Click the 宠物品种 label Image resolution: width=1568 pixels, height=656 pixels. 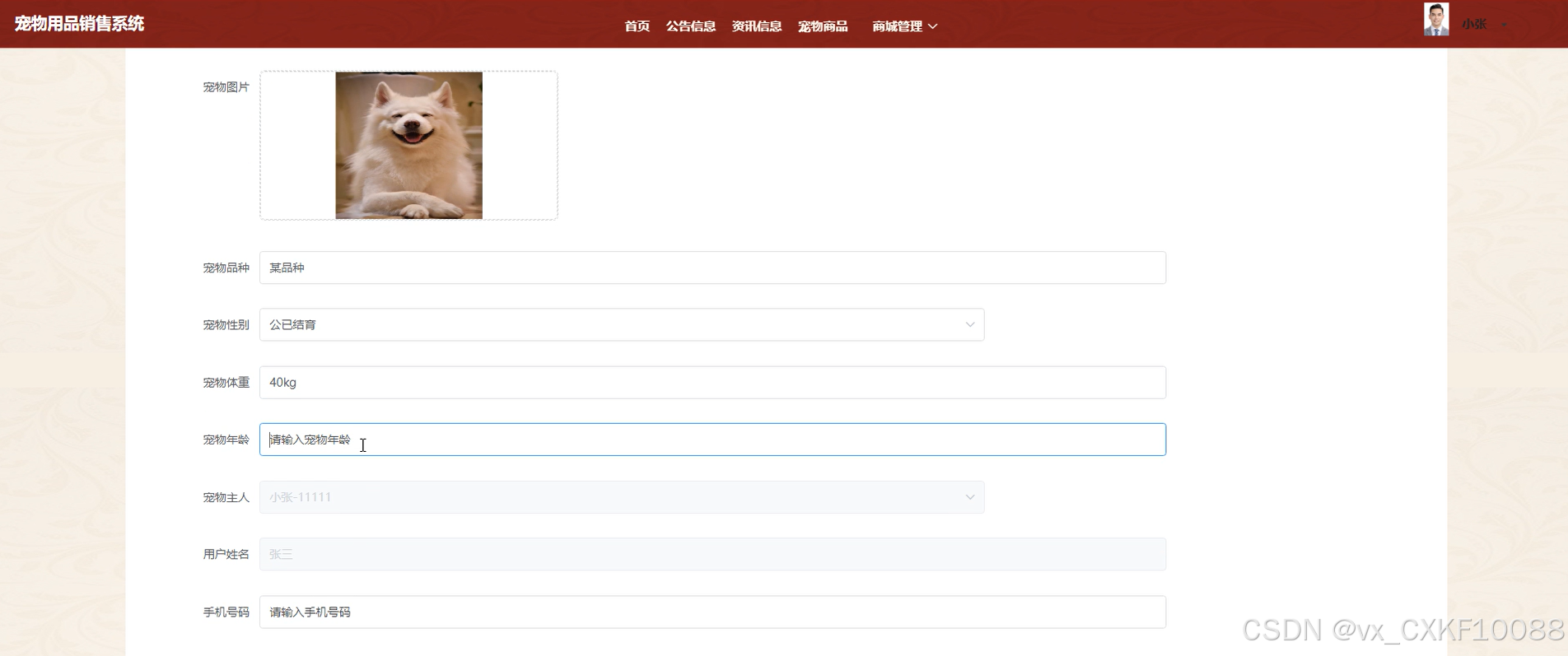click(x=226, y=268)
